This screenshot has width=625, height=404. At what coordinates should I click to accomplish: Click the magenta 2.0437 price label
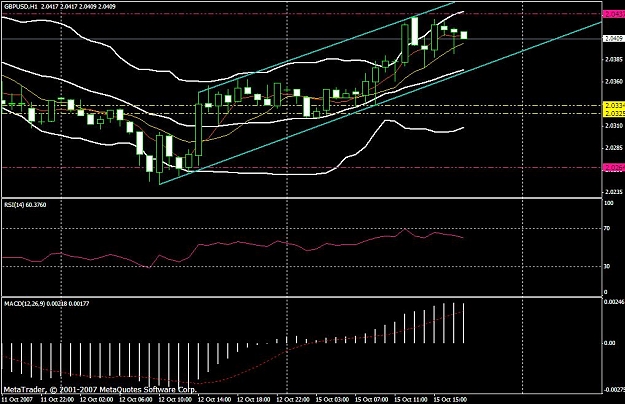[x=614, y=14]
